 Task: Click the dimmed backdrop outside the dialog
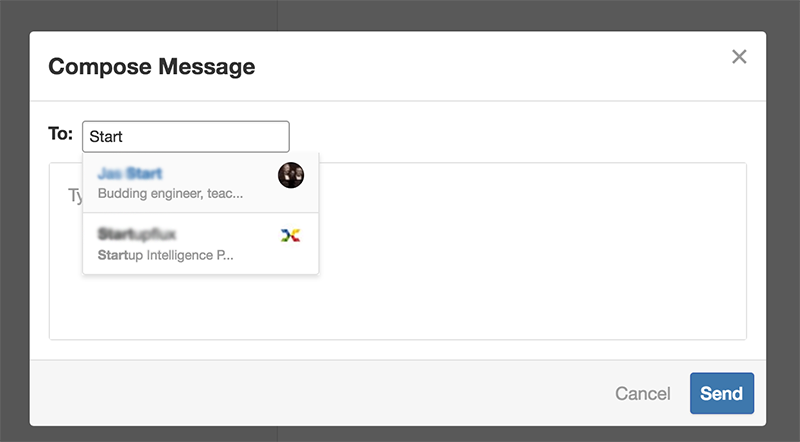click(400, 14)
